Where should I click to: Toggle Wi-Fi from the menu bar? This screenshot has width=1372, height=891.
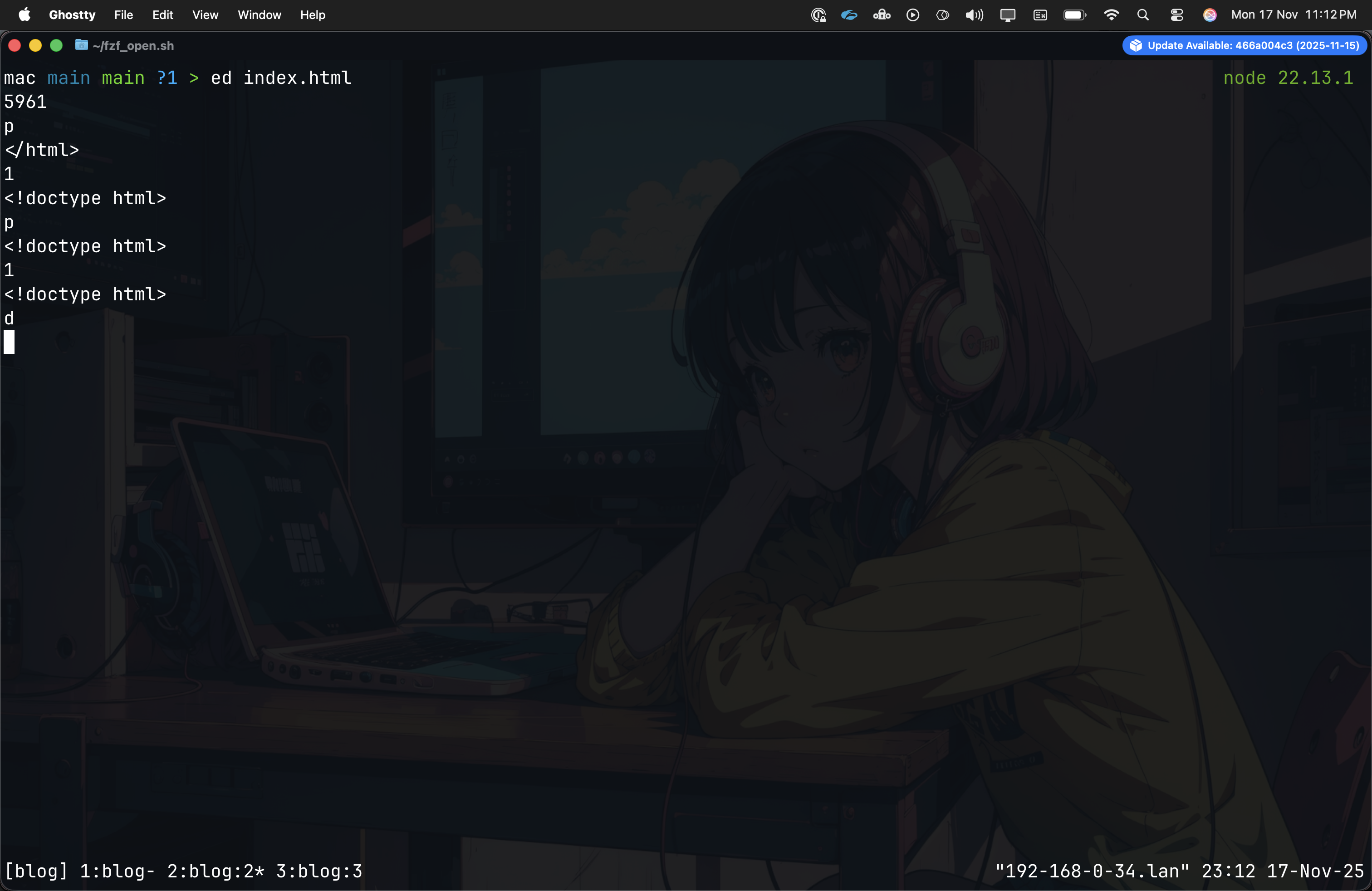click(x=1111, y=15)
